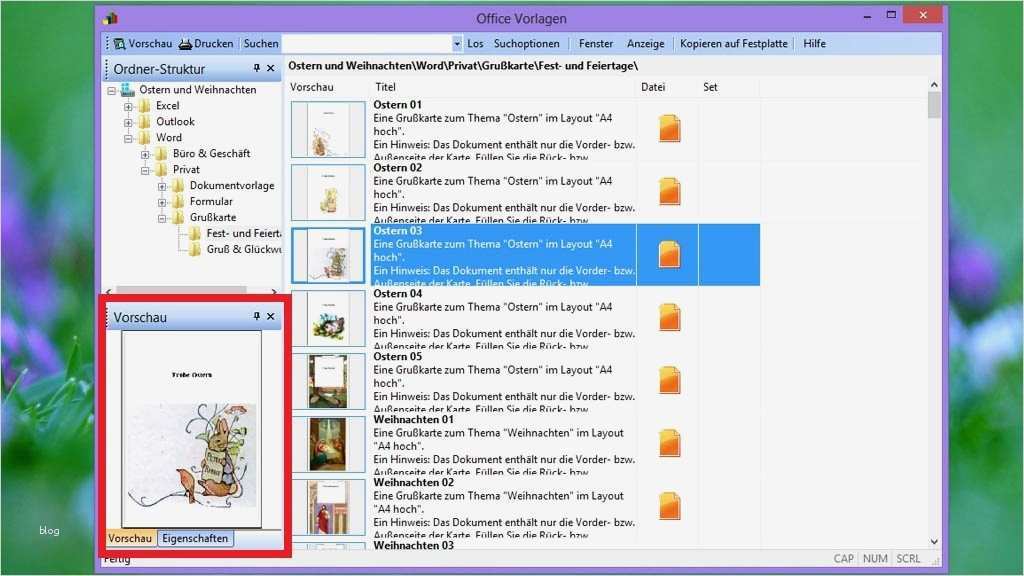Click the Ostern 01 preview thumbnail

click(328, 129)
